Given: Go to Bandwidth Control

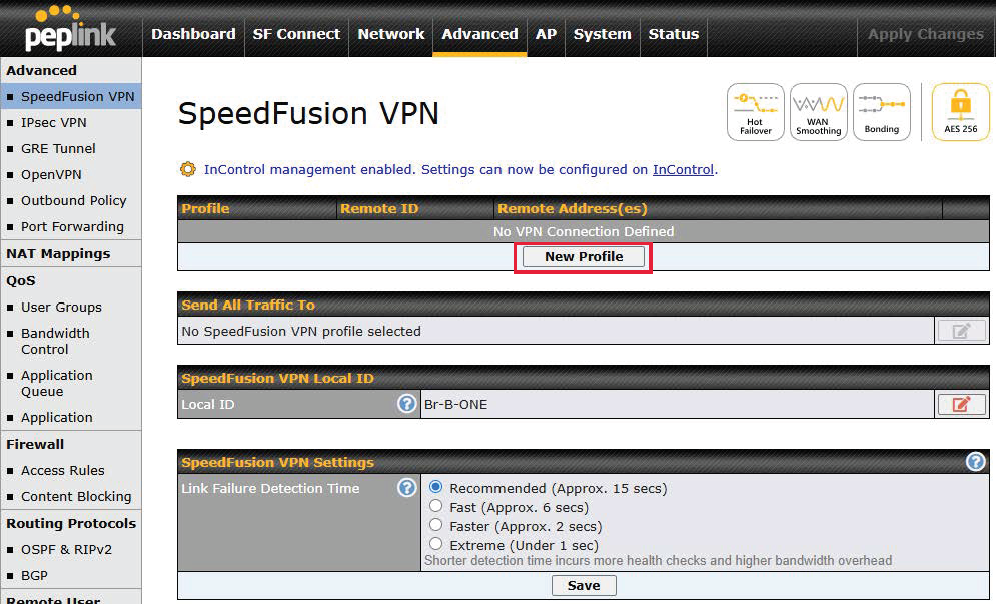Looking at the screenshot, I should 55,341.
